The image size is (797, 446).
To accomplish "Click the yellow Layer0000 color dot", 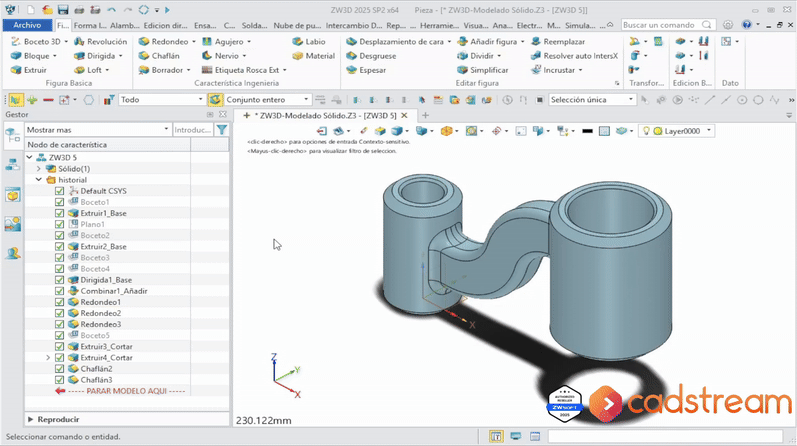I will [658, 131].
